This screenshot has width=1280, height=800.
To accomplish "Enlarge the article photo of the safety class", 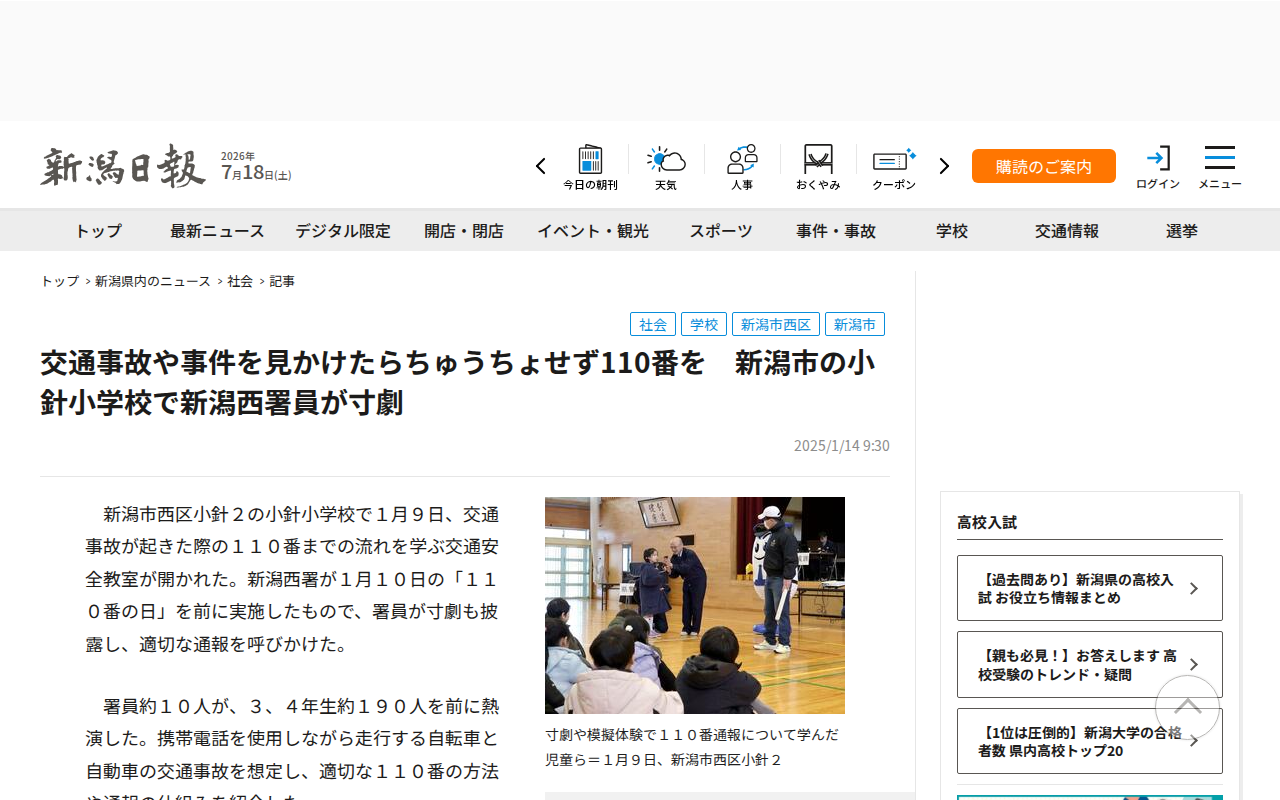I will click(695, 605).
